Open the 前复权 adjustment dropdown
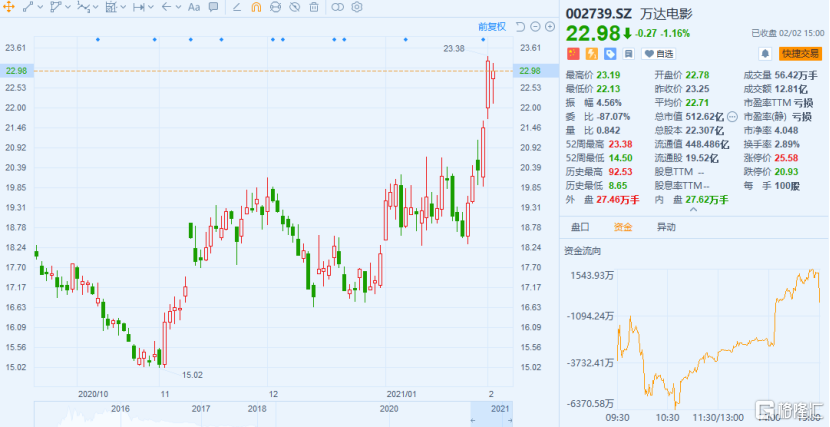The image size is (830, 427). click(492, 26)
